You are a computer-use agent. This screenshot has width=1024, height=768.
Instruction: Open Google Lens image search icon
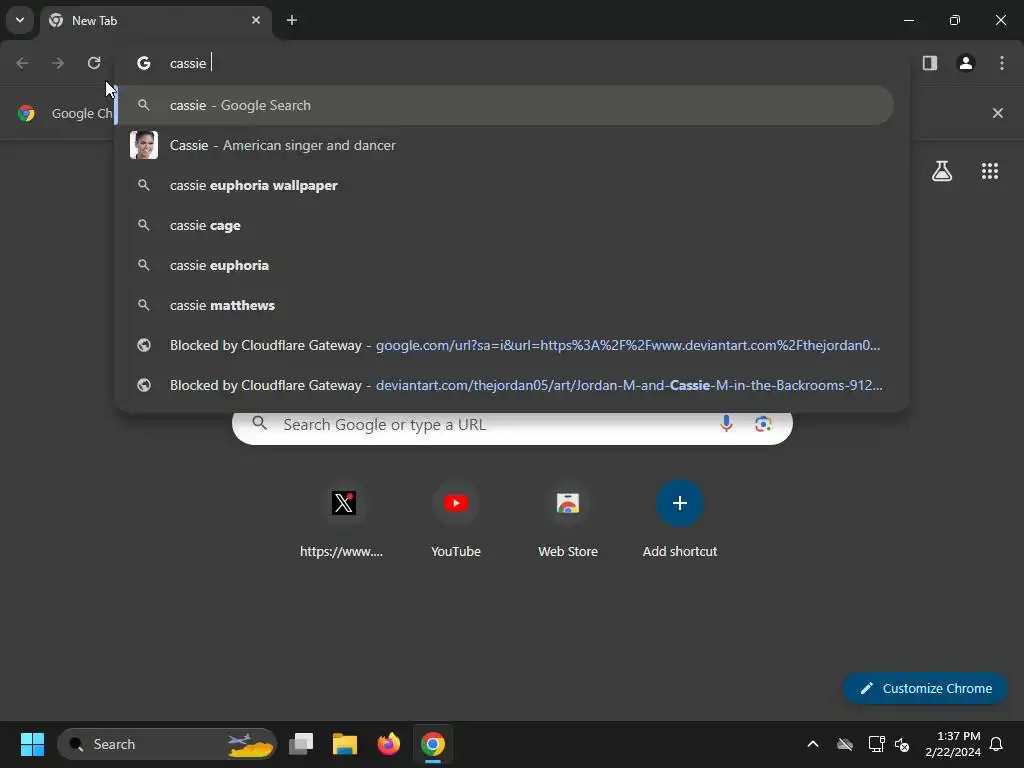[763, 424]
